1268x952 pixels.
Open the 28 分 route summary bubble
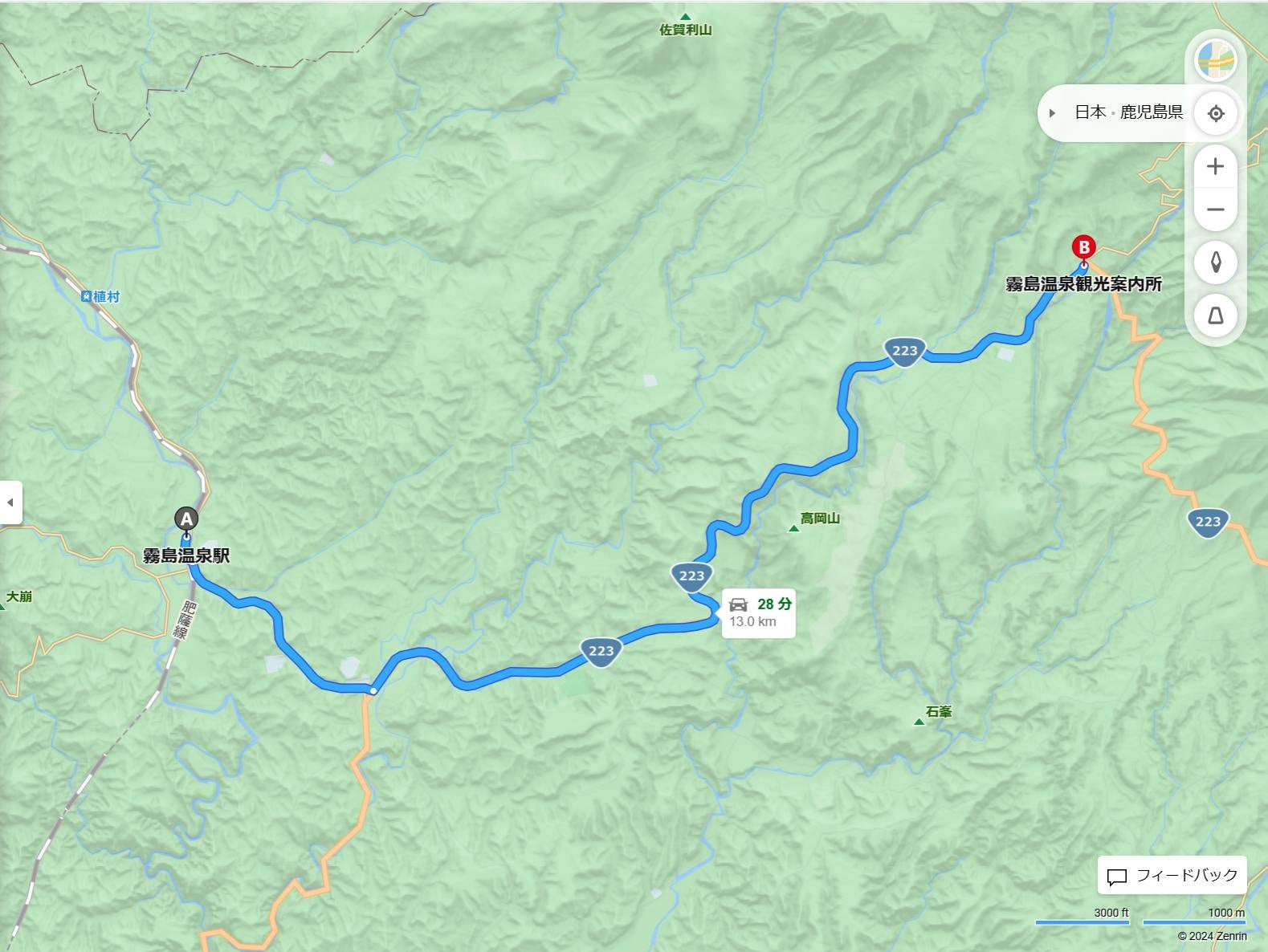tap(758, 612)
